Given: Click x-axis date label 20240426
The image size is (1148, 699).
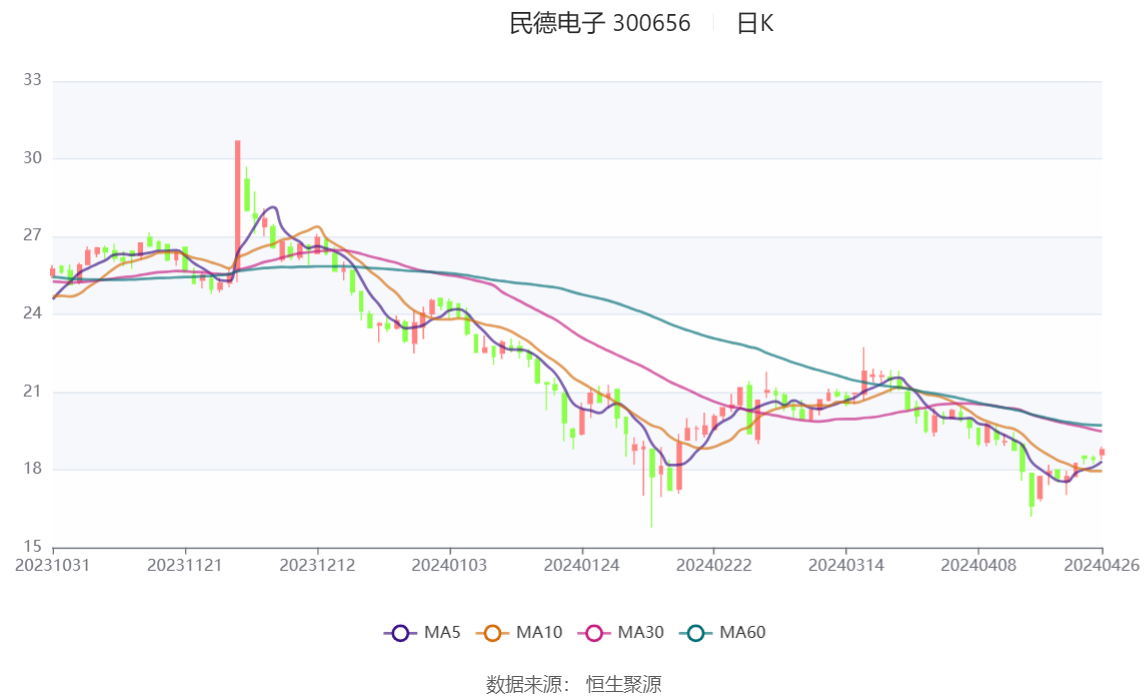Looking at the screenshot, I should point(1101,565).
